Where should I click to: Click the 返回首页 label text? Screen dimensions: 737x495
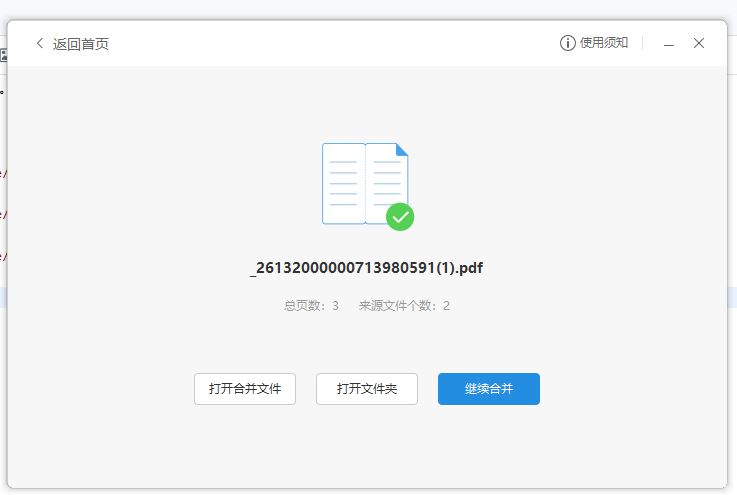coord(81,44)
